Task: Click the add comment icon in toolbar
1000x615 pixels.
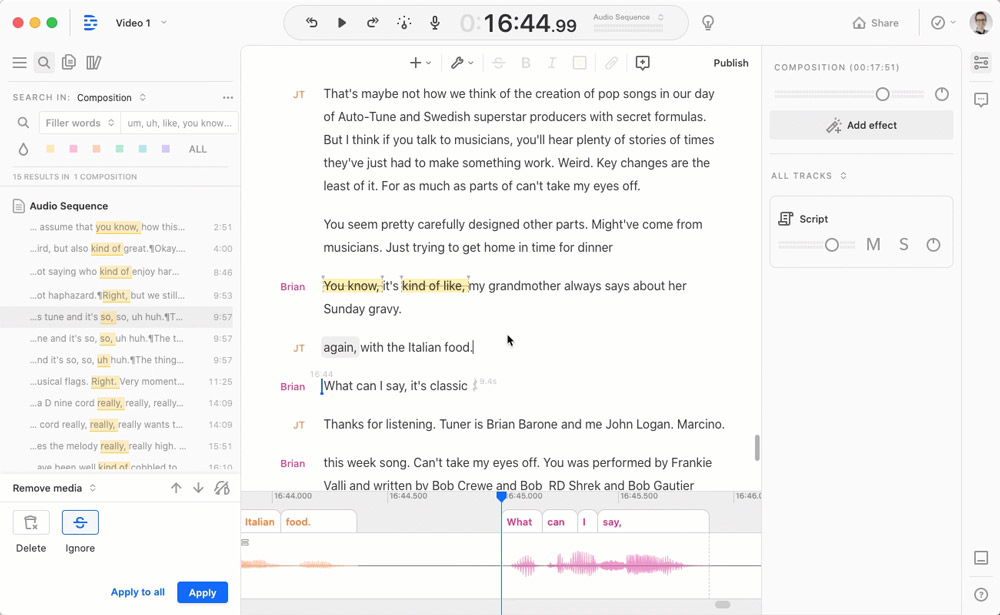Action: pyautogui.click(x=642, y=63)
